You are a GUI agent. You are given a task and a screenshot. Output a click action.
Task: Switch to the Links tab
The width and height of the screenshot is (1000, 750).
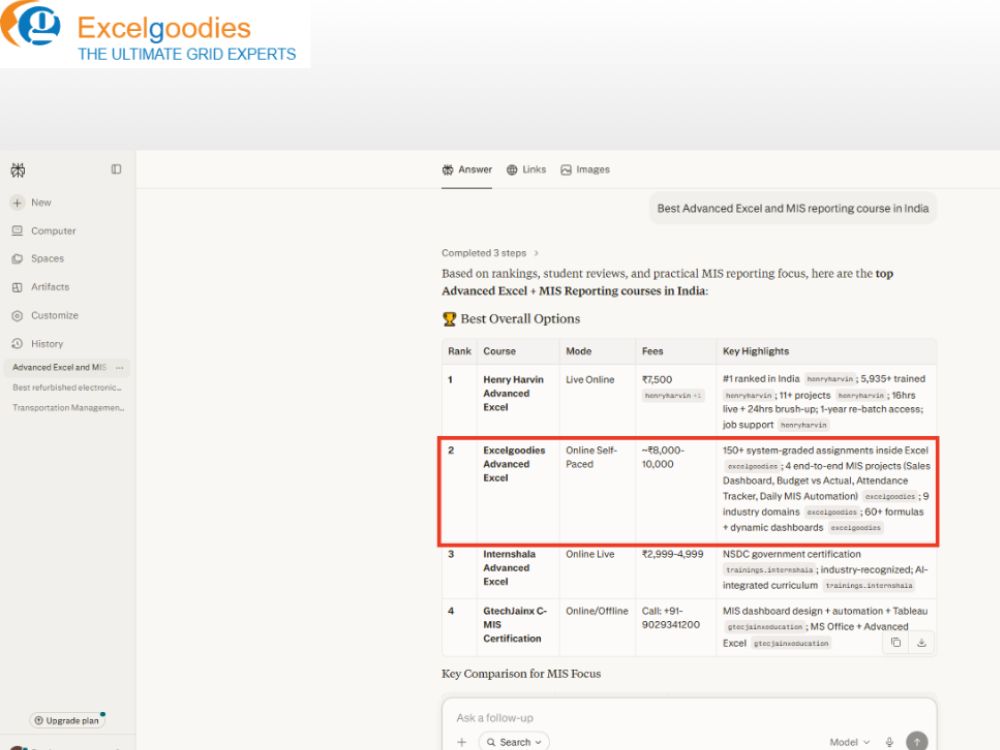(526, 170)
